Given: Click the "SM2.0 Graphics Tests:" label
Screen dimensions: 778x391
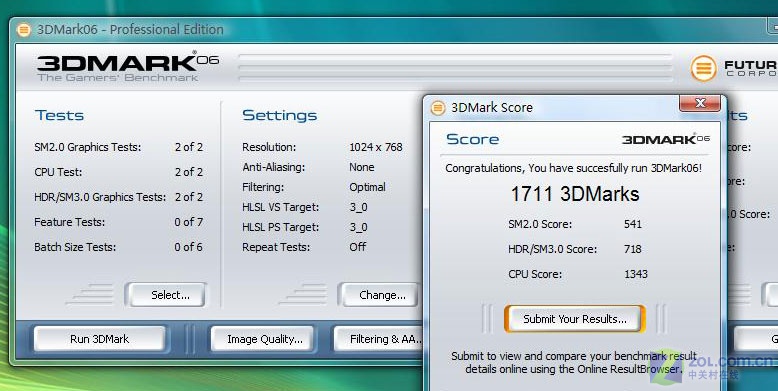Looking at the screenshot, I should 87,147.
